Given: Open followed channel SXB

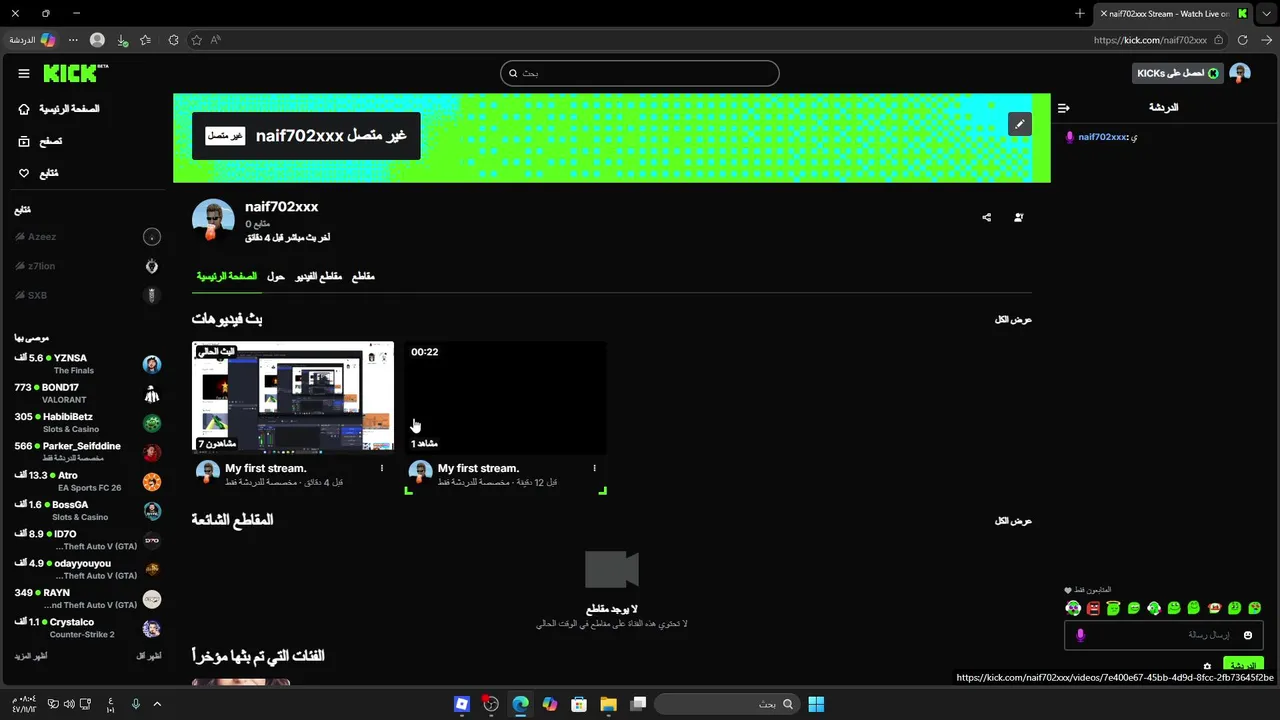Looking at the screenshot, I should coord(87,295).
